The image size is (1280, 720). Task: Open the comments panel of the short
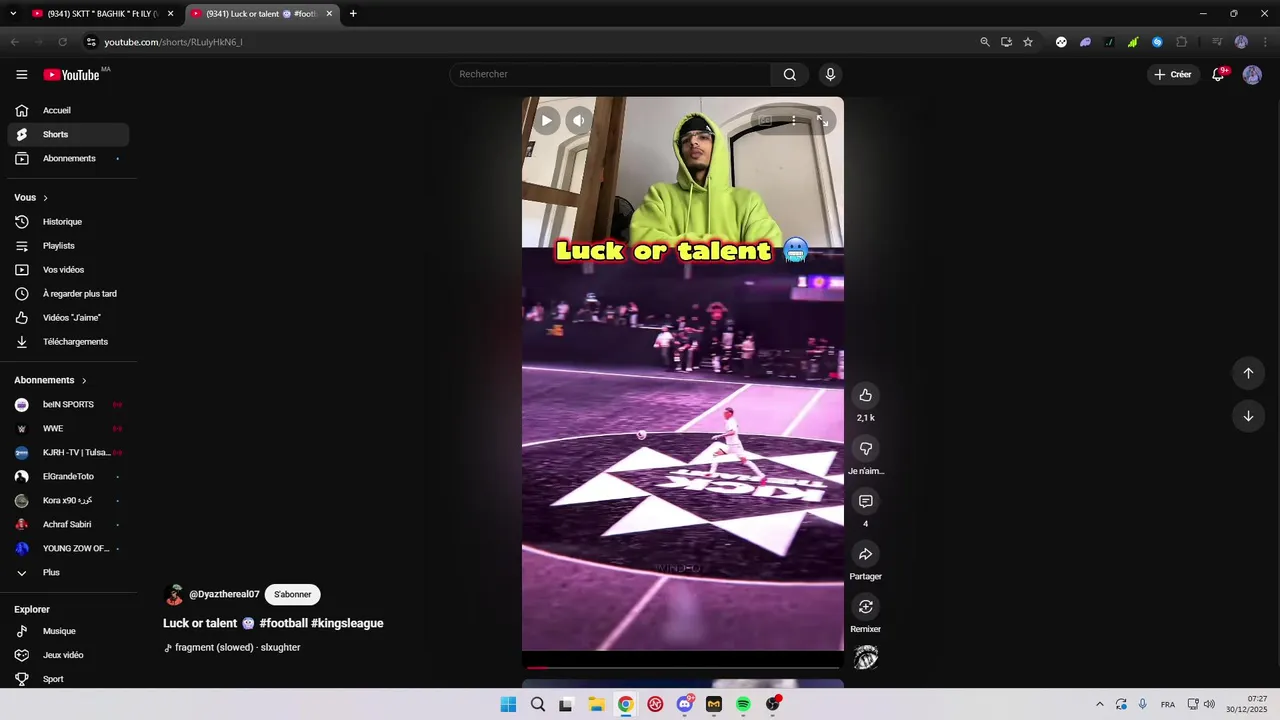tap(866, 501)
